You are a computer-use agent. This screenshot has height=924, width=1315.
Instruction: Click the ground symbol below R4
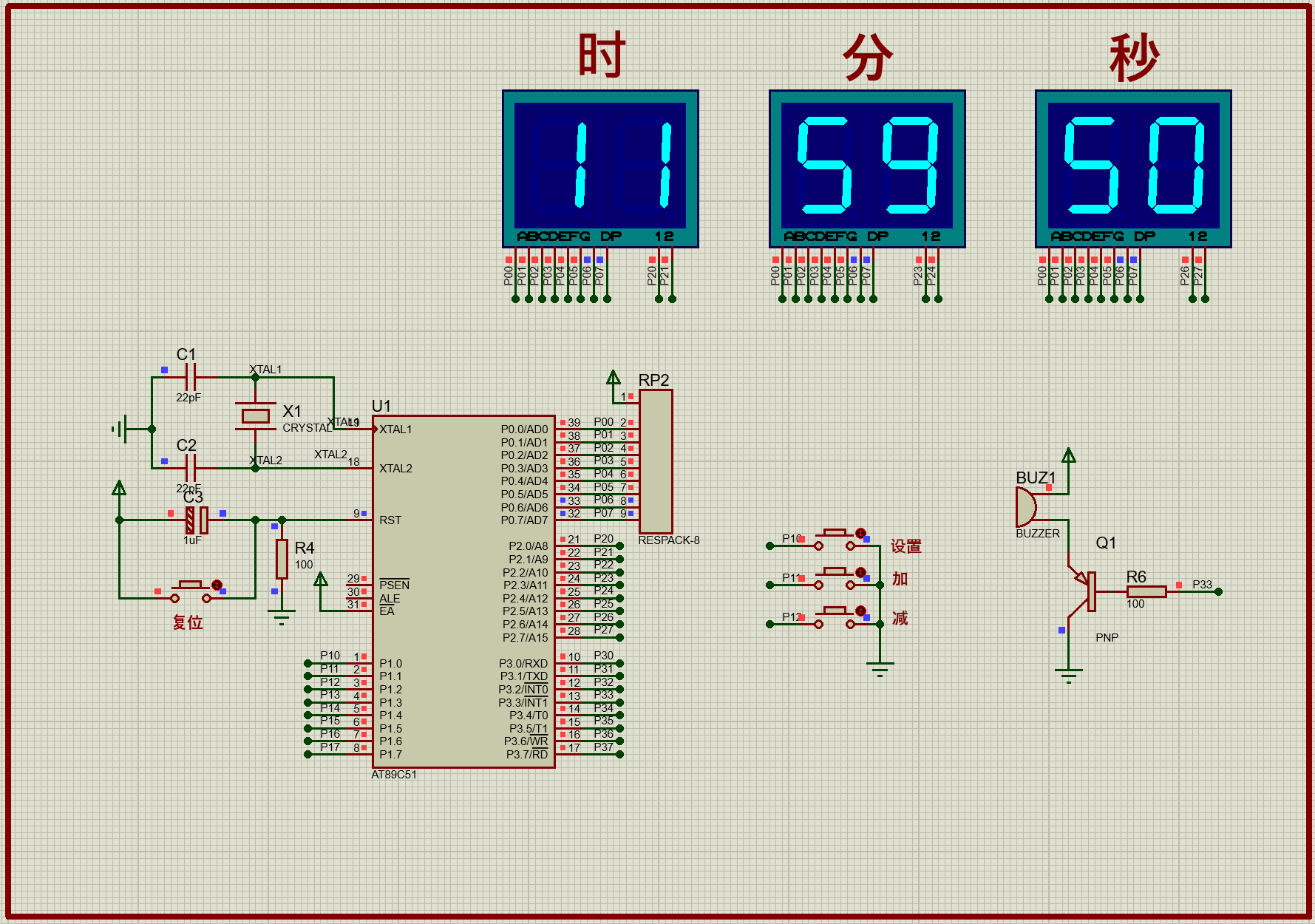coord(282,617)
